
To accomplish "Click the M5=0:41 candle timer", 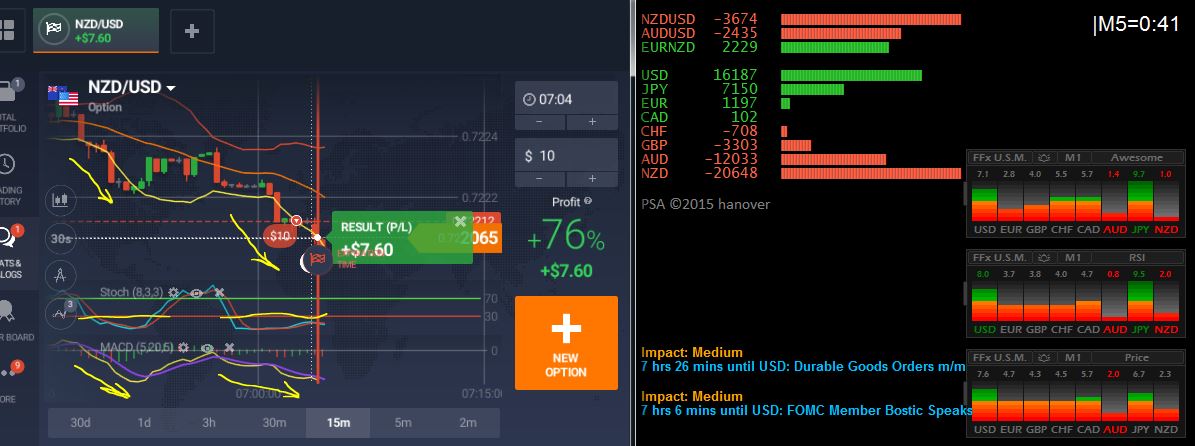I will click(x=1136, y=25).
